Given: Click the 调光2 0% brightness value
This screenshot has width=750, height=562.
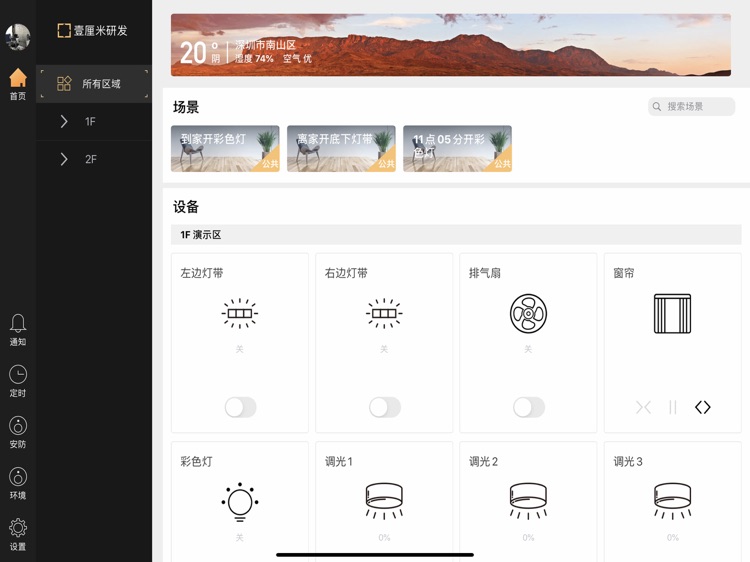Looking at the screenshot, I should pyautogui.click(x=529, y=538).
